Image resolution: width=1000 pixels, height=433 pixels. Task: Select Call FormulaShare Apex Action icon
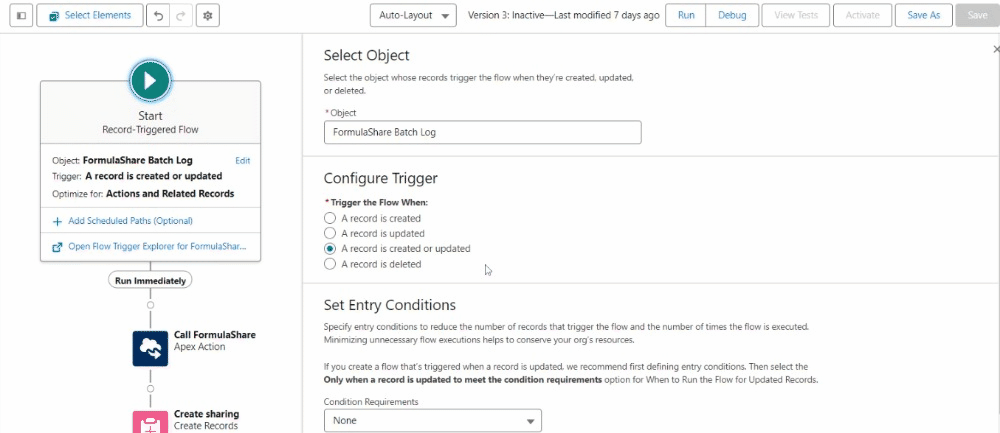click(151, 348)
